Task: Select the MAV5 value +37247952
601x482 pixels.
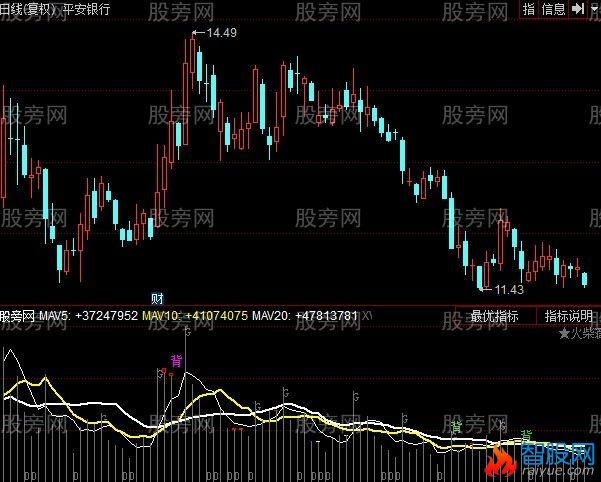Action: (x=106, y=316)
